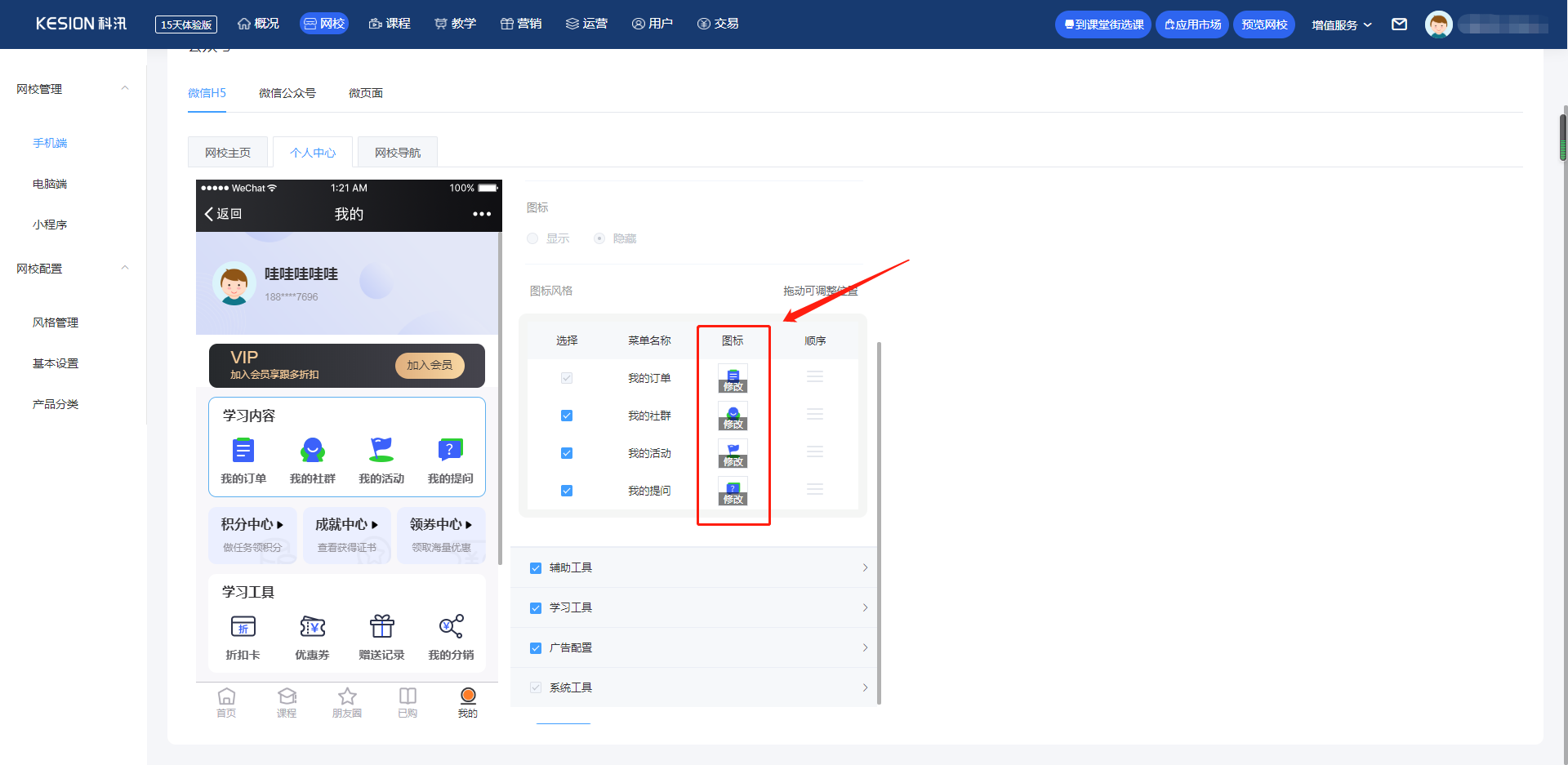Expand the 学习工具 section chevron
Viewport: 1568px width, 765px height.
click(865, 607)
